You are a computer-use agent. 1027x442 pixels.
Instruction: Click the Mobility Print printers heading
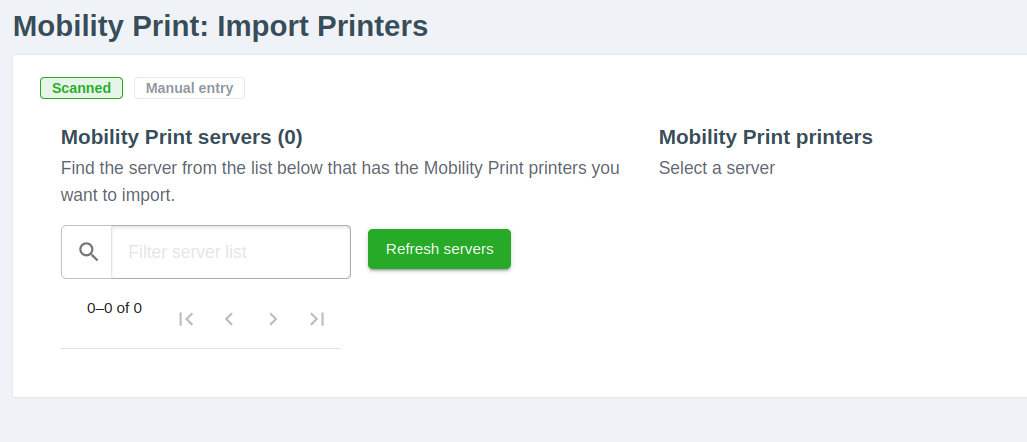(x=765, y=137)
